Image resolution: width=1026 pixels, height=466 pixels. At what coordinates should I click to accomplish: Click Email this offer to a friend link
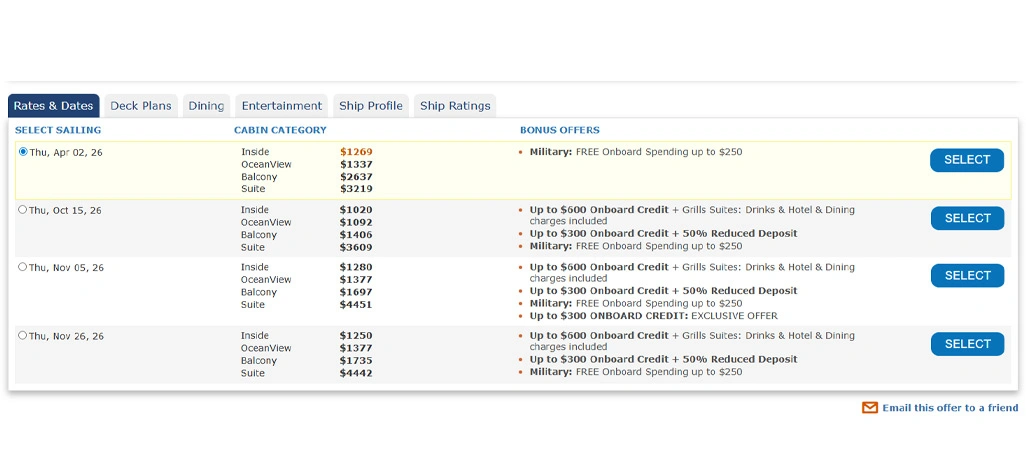point(950,408)
